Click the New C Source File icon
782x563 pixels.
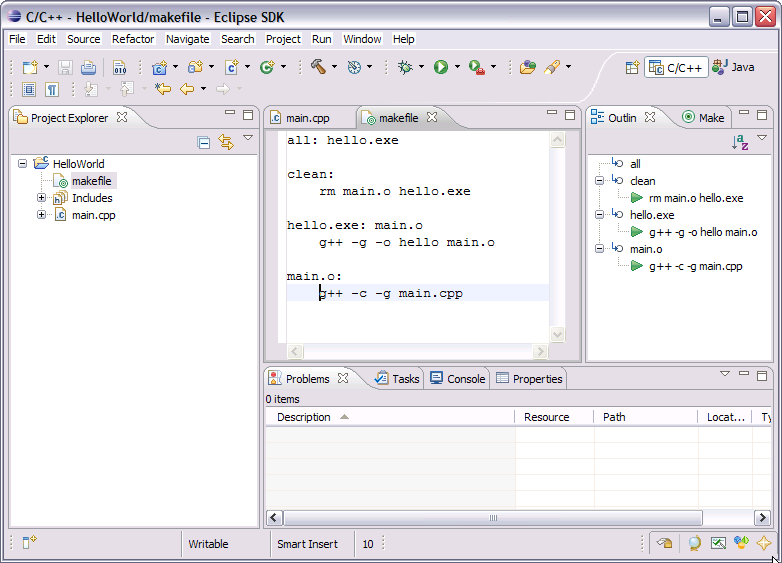231,67
